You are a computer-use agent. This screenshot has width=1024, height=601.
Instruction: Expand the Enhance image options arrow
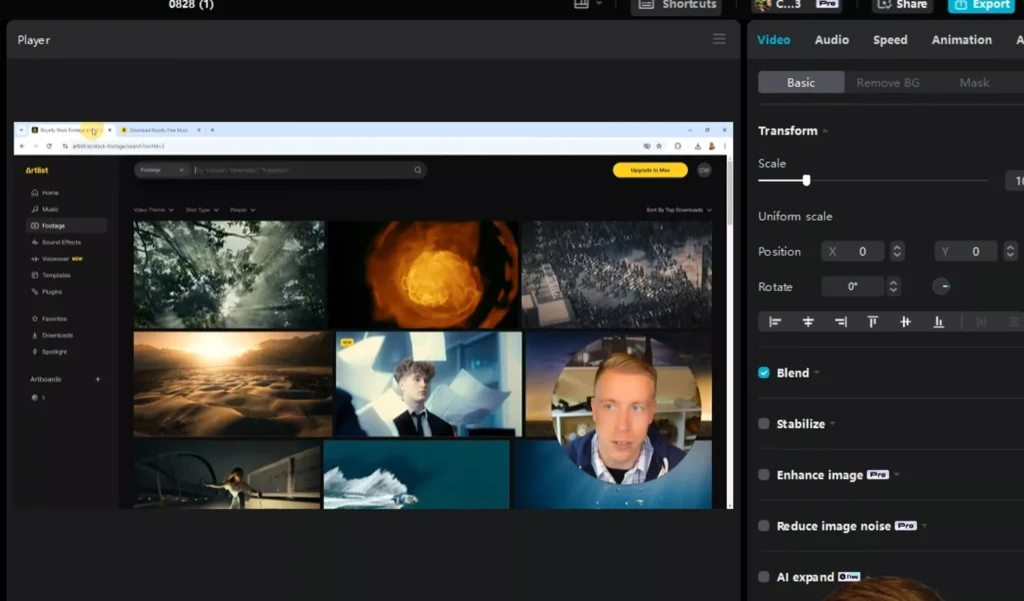tap(897, 475)
